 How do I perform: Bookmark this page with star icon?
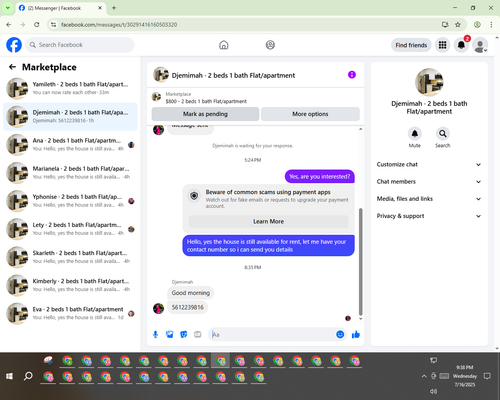coord(458,25)
